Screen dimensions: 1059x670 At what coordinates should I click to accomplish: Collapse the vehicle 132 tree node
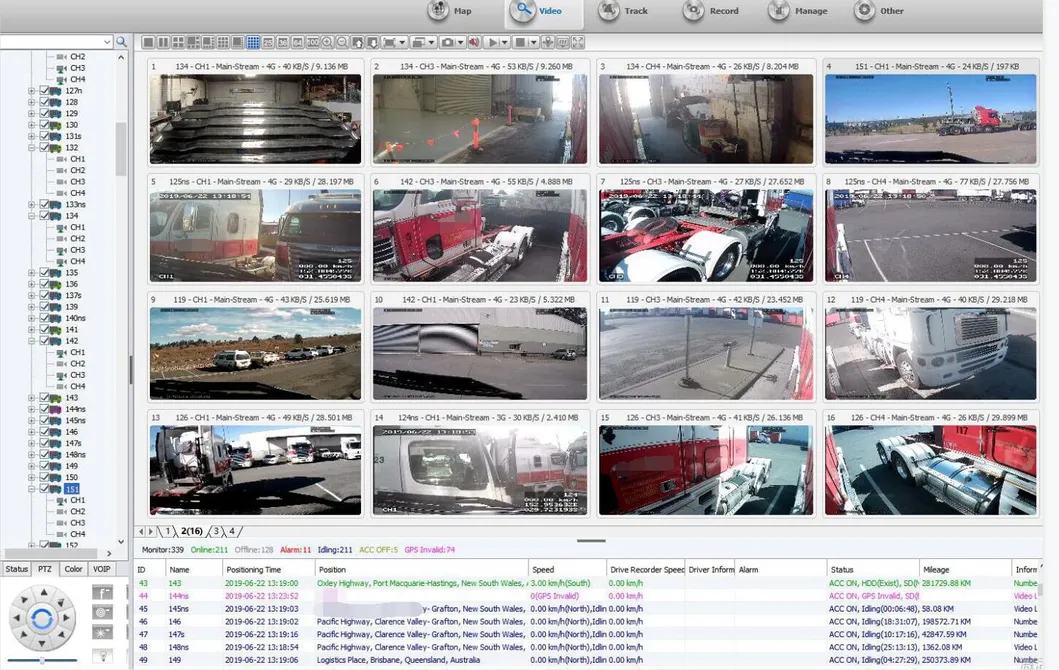[x=32, y=148]
